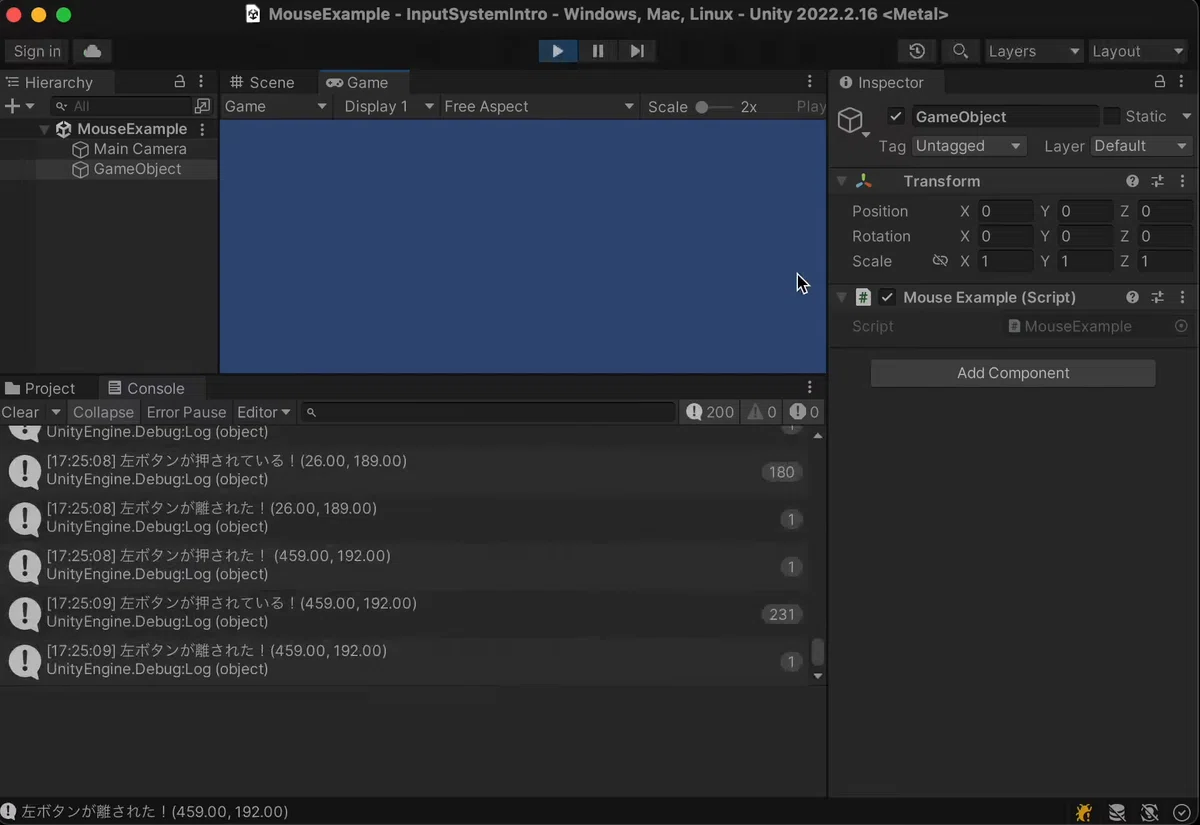Start Play mode with the Play button
This screenshot has height=825, width=1200.
(558, 51)
